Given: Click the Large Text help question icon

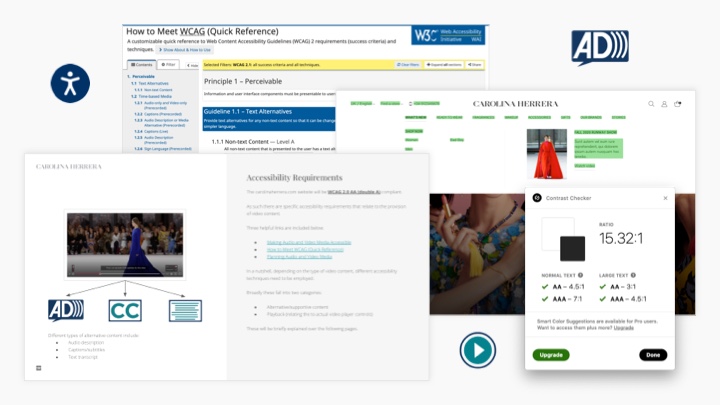Looking at the screenshot, I should (633, 275).
